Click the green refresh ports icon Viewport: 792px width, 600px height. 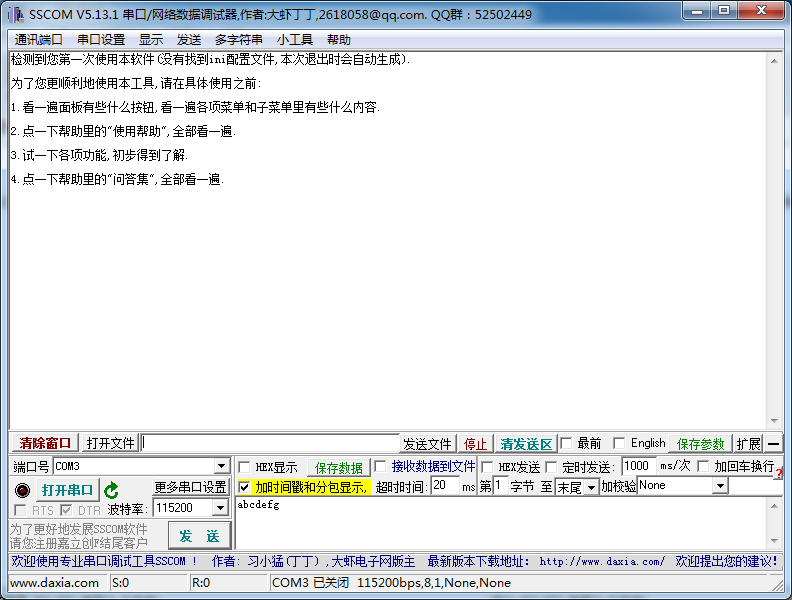click(x=112, y=490)
